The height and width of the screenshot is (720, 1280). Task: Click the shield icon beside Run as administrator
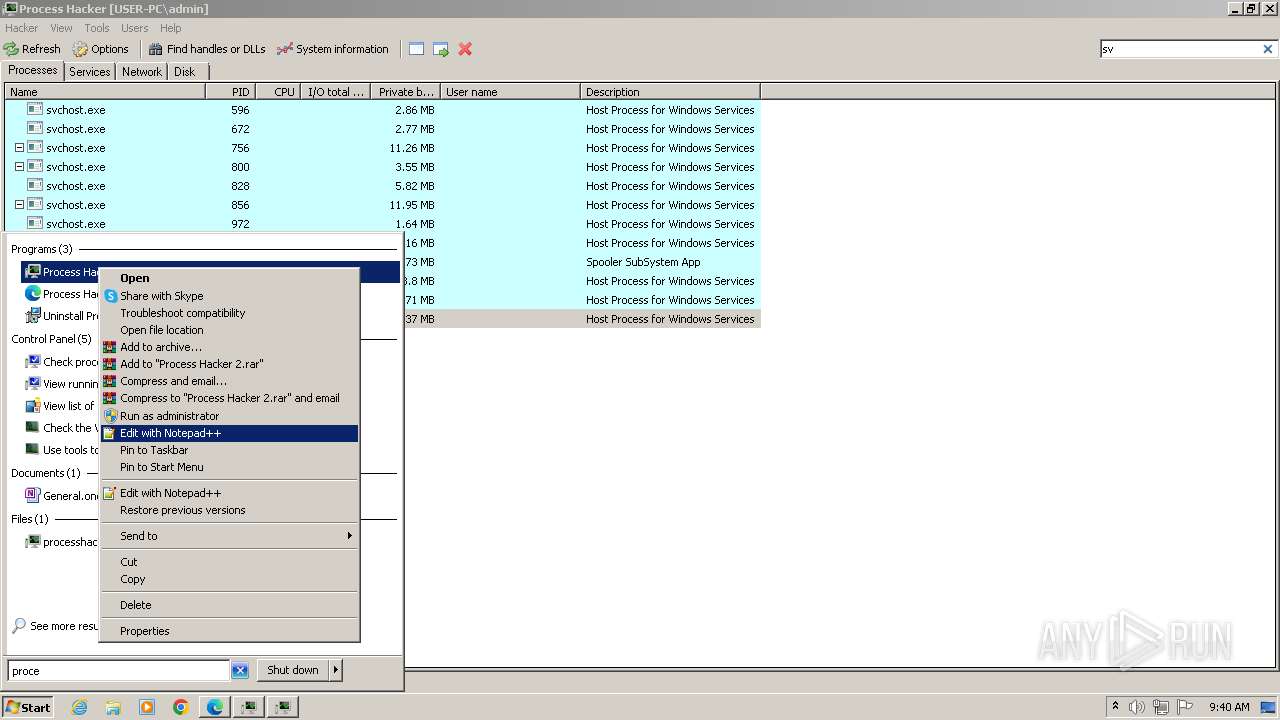[110, 416]
